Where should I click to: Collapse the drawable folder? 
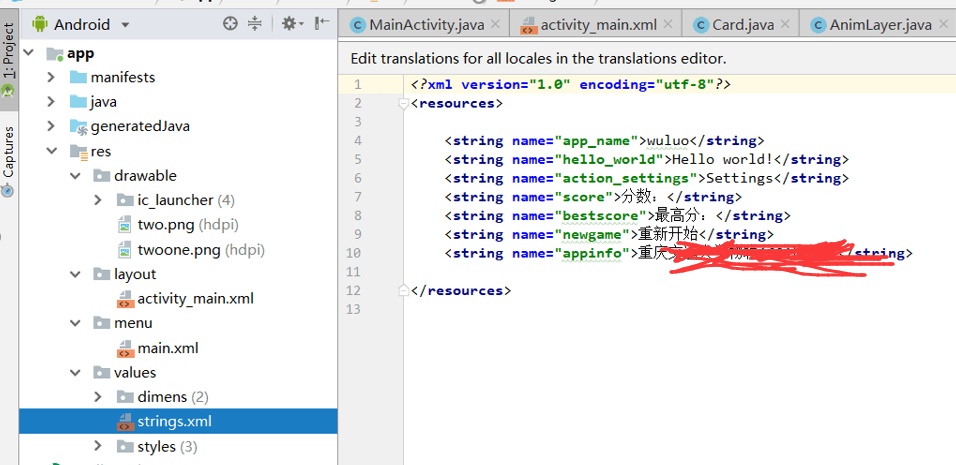(75, 176)
